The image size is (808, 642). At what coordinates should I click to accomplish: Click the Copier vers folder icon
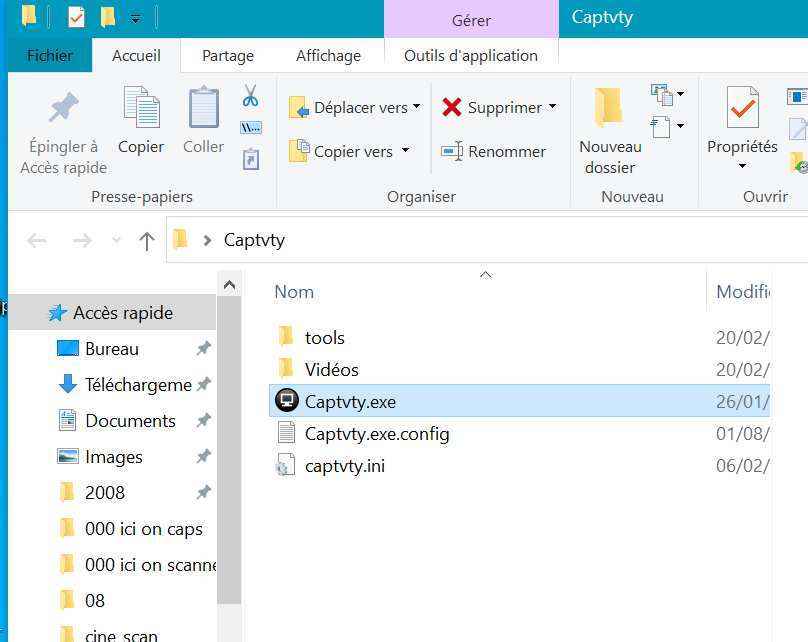[299, 151]
